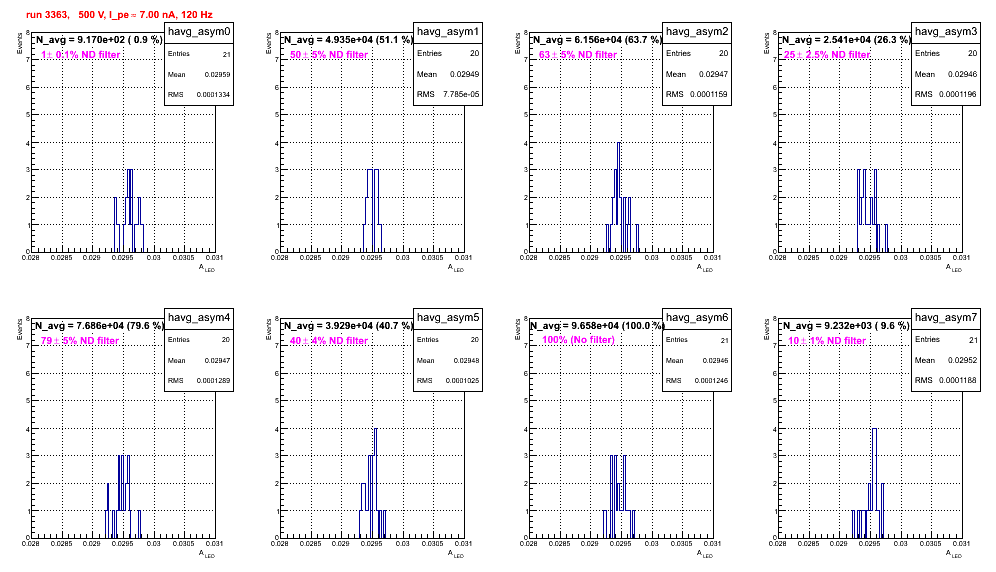Click Entries count 21 in havg_asym7 box

973,340
